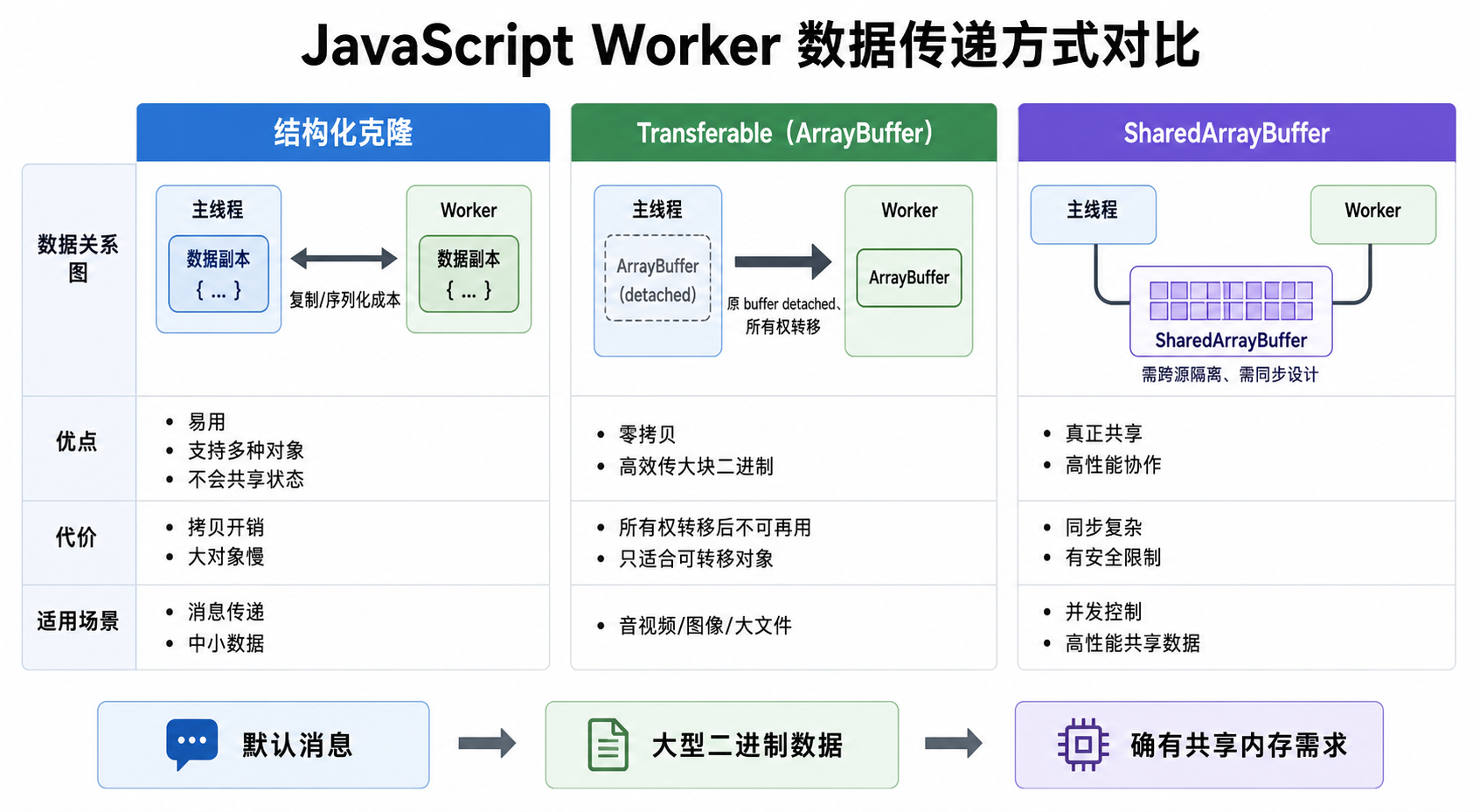Select the green-bordered 'ArrayBuffer' box in Worker

click(909, 278)
